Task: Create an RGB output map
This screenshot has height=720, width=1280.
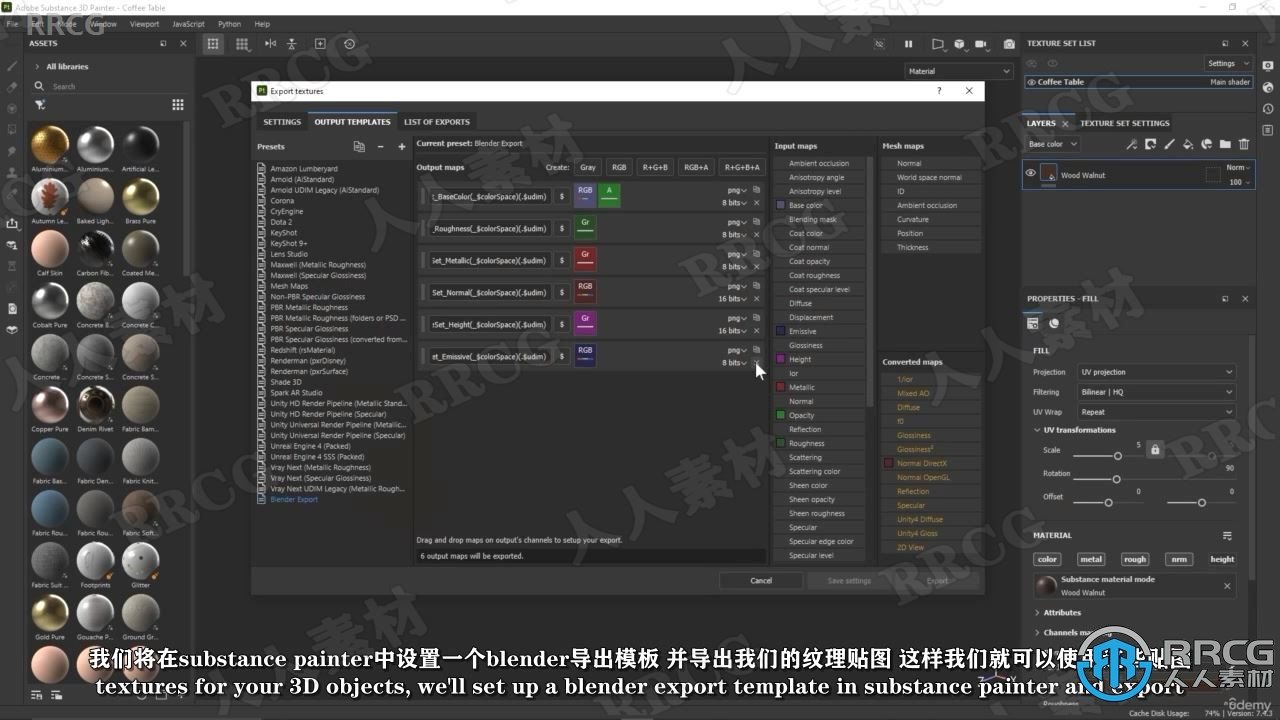Action: click(x=619, y=167)
